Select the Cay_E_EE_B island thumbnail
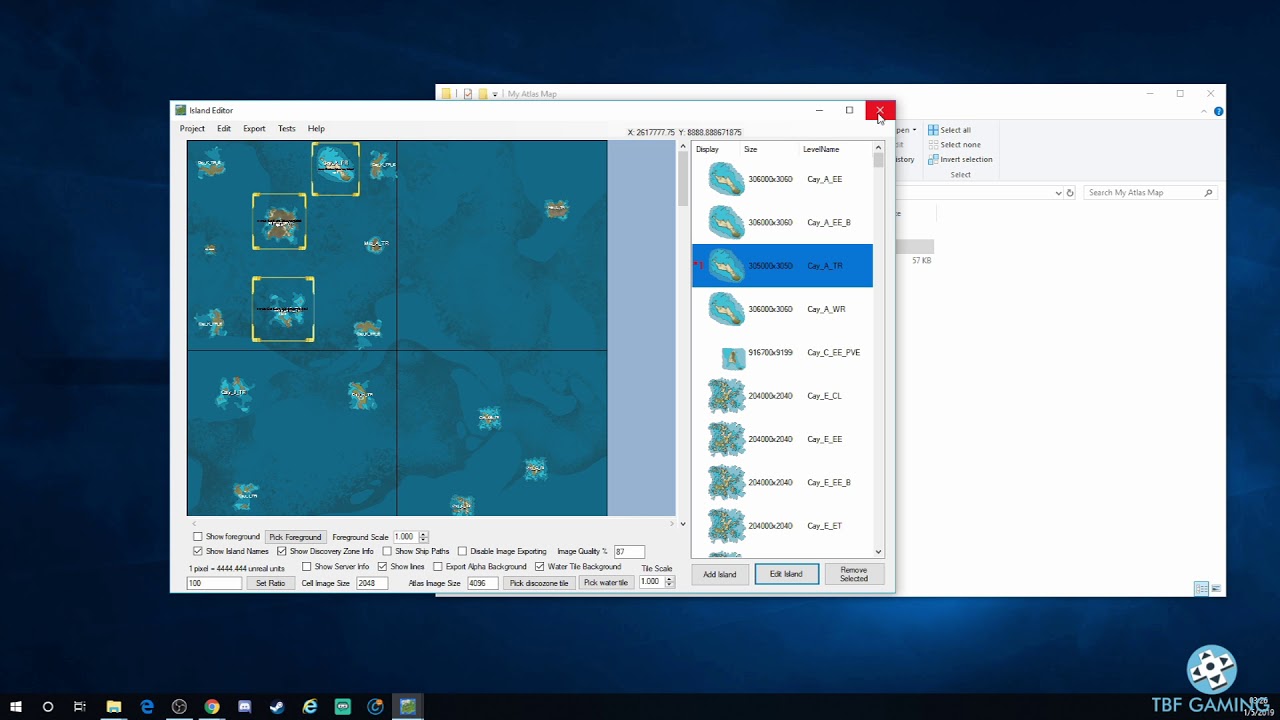1280x720 pixels. (x=726, y=482)
